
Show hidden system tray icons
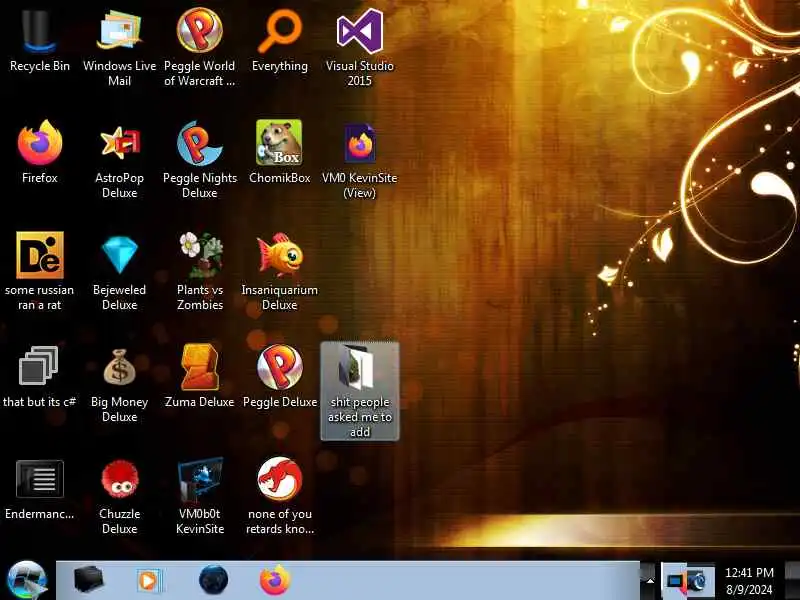pyautogui.click(x=650, y=581)
